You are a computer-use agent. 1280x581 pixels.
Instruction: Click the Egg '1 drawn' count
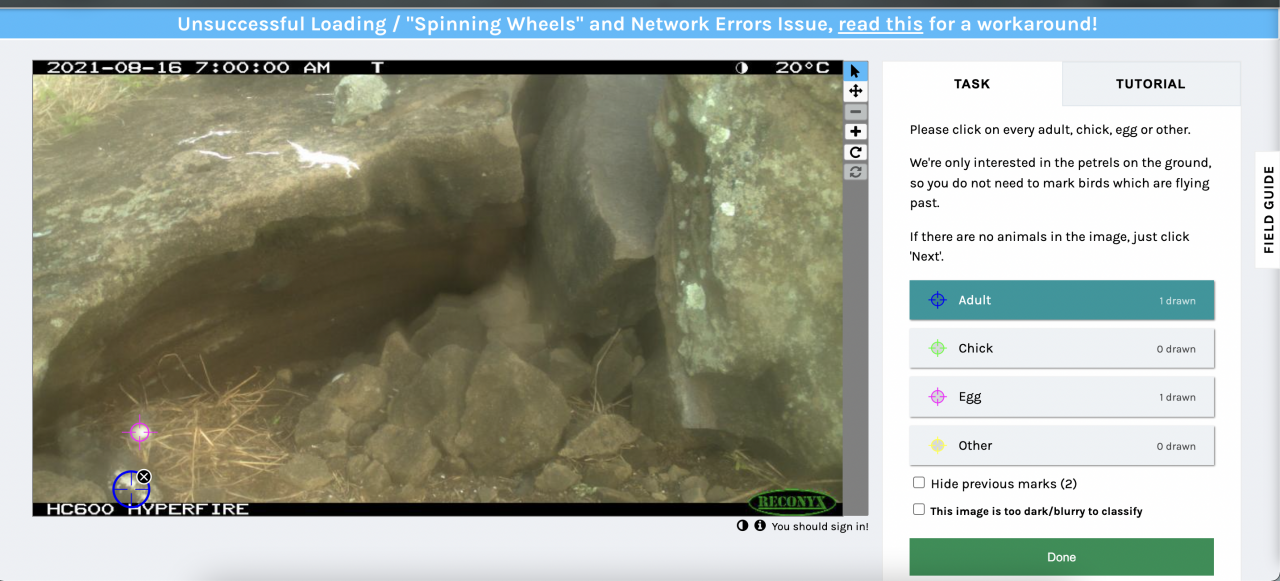[x=1178, y=398]
